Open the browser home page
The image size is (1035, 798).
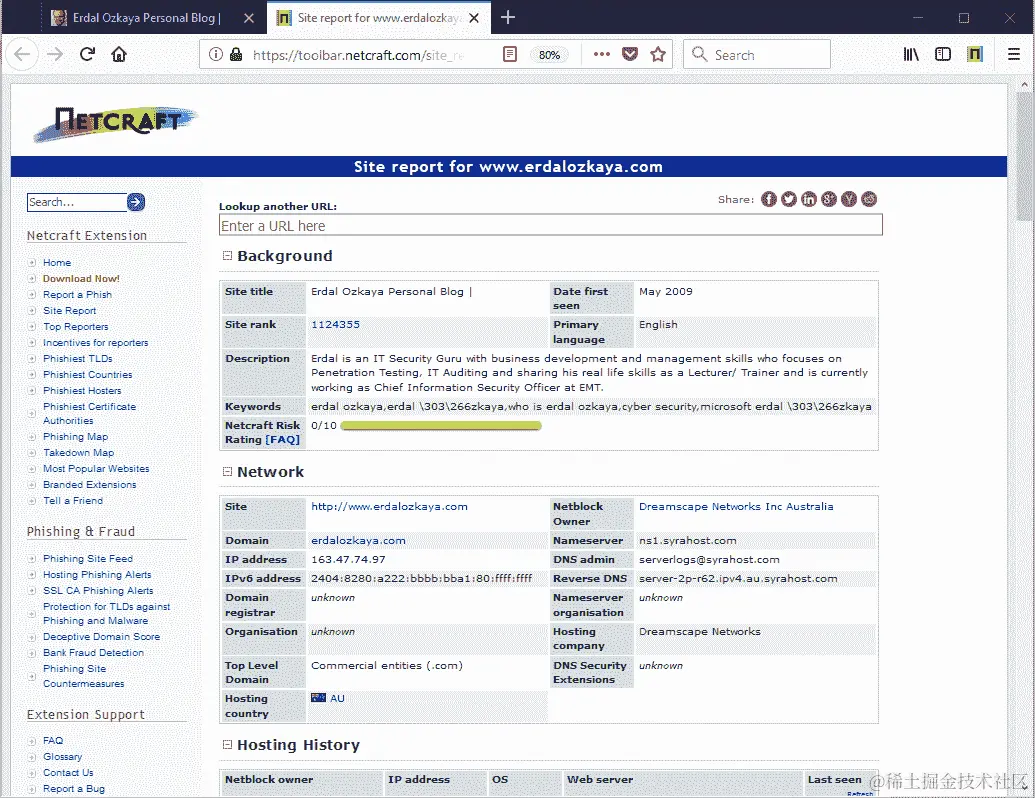[119, 54]
